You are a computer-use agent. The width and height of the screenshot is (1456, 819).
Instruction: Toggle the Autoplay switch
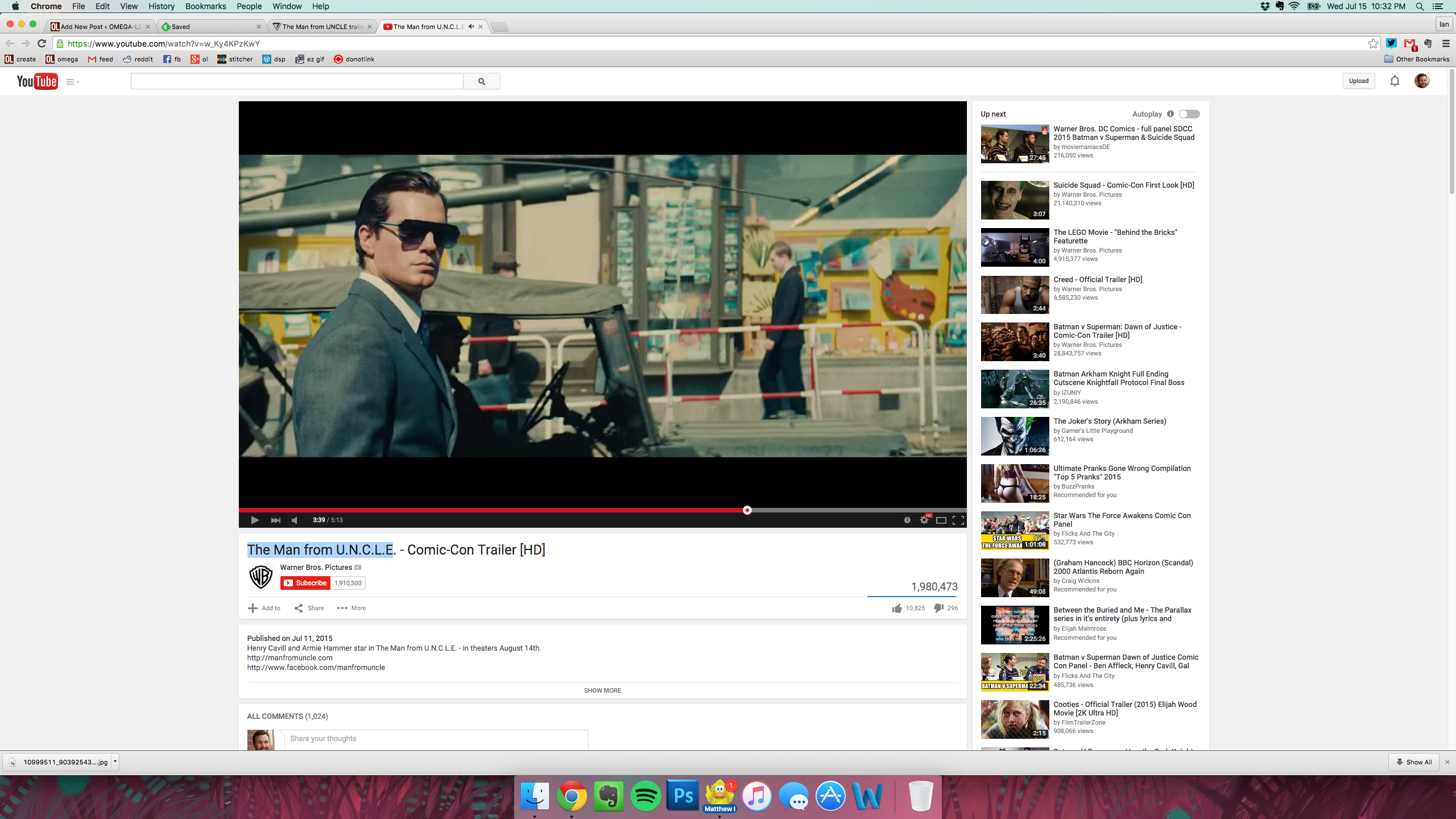[1189, 114]
